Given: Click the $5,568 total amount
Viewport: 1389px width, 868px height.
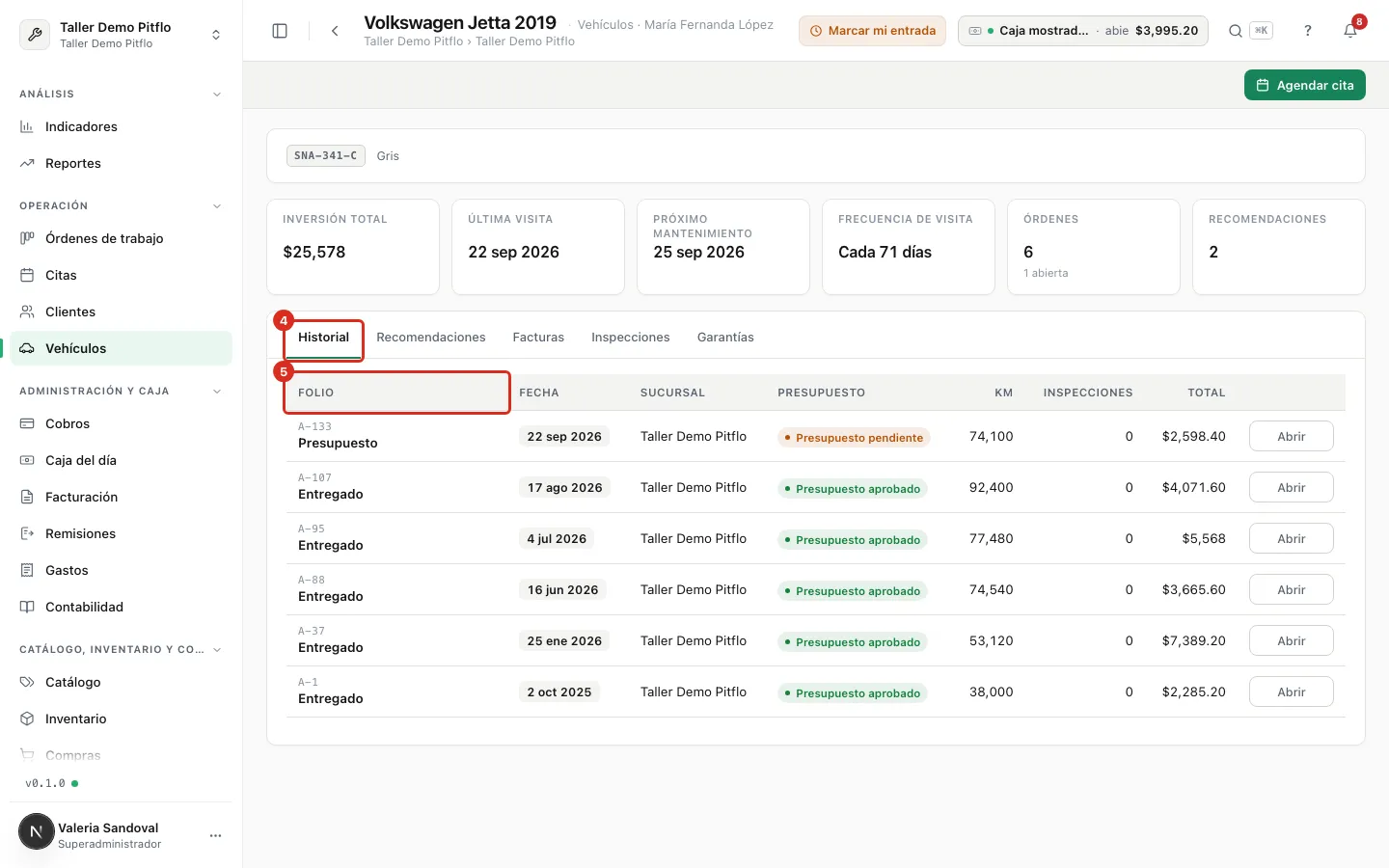Looking at the screenshot, I should 1204,539.
